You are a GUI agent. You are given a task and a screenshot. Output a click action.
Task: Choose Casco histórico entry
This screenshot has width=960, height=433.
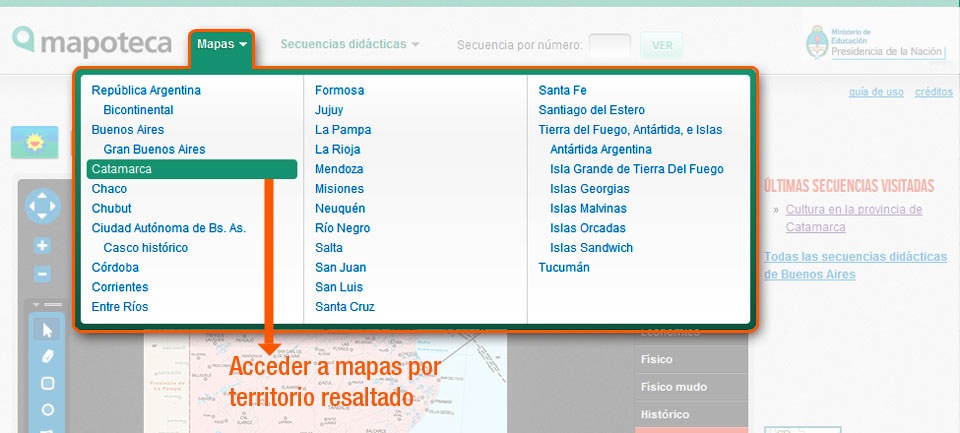[146, 248]
